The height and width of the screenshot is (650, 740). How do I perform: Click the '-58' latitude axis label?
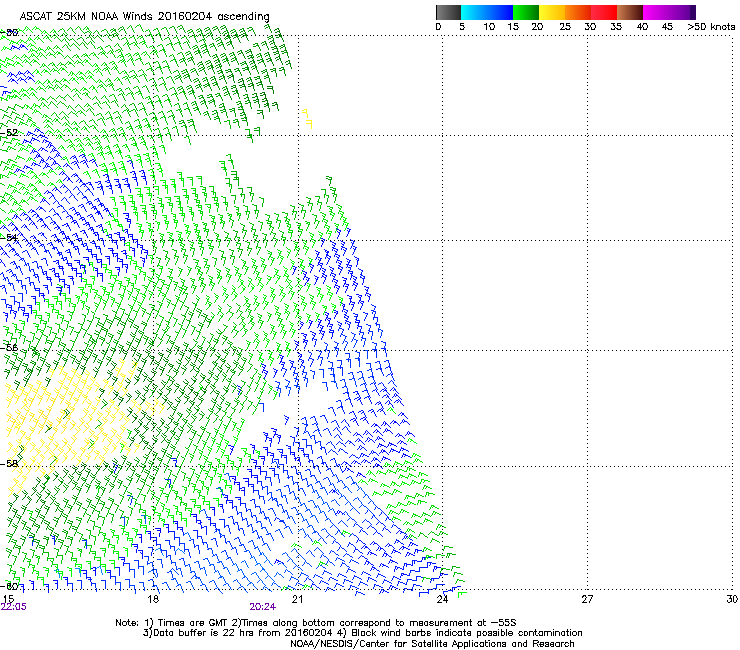click(9, 464)
